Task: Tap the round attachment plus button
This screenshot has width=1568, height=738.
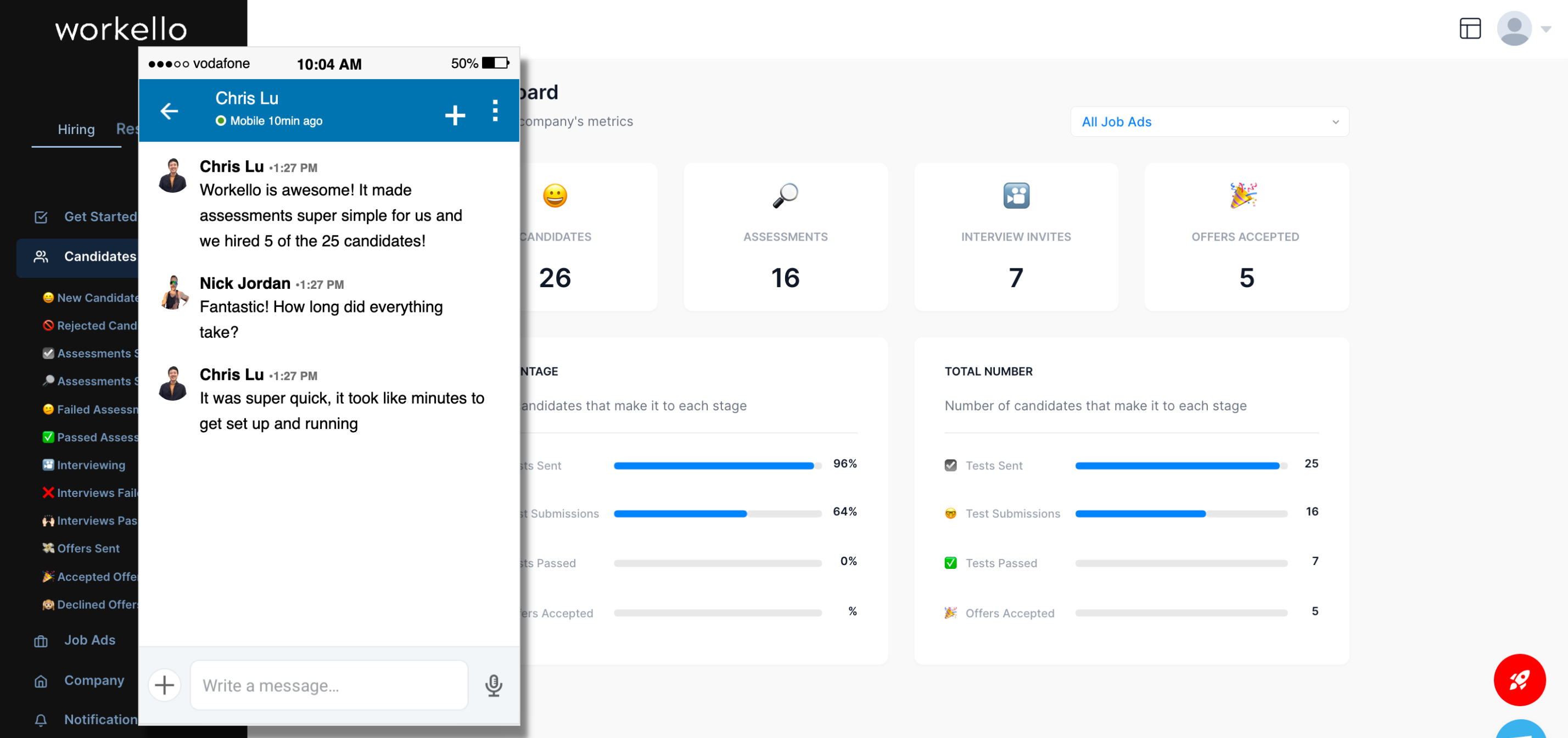Action: (x=164, y=685)
